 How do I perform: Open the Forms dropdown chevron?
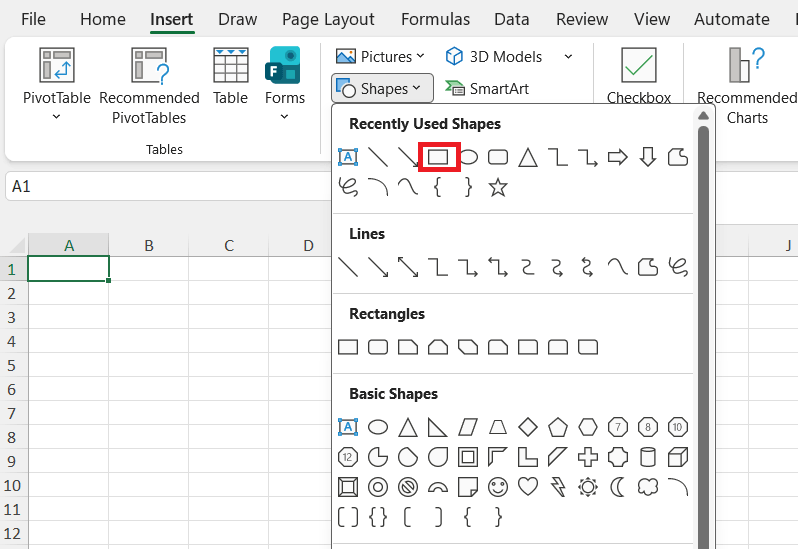pyautogui.click(x=284, y=117)
